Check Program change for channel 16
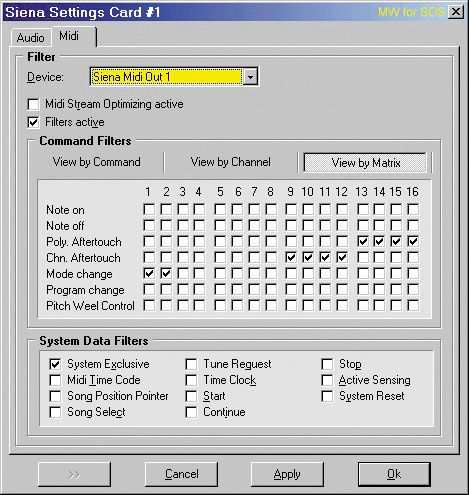Screen dimensions: 469x495 413,289
